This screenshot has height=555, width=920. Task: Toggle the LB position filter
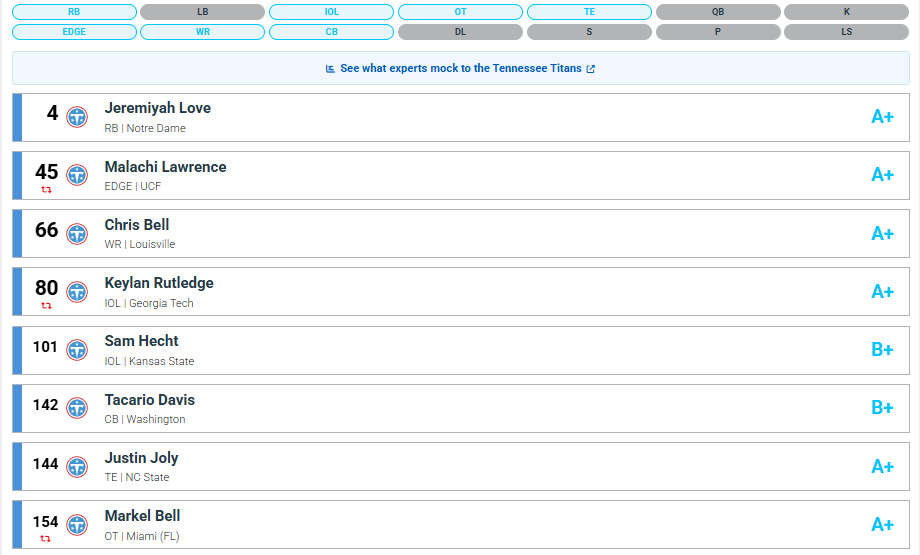tap(202, 12)
